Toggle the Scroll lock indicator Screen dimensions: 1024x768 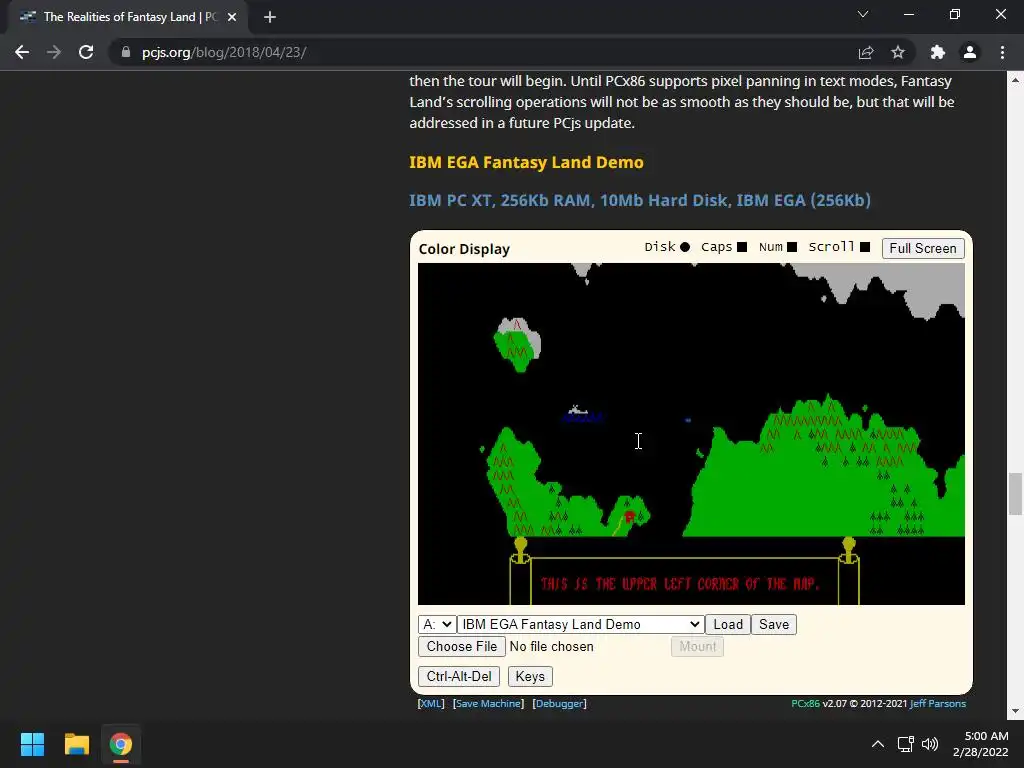point(865,247)
